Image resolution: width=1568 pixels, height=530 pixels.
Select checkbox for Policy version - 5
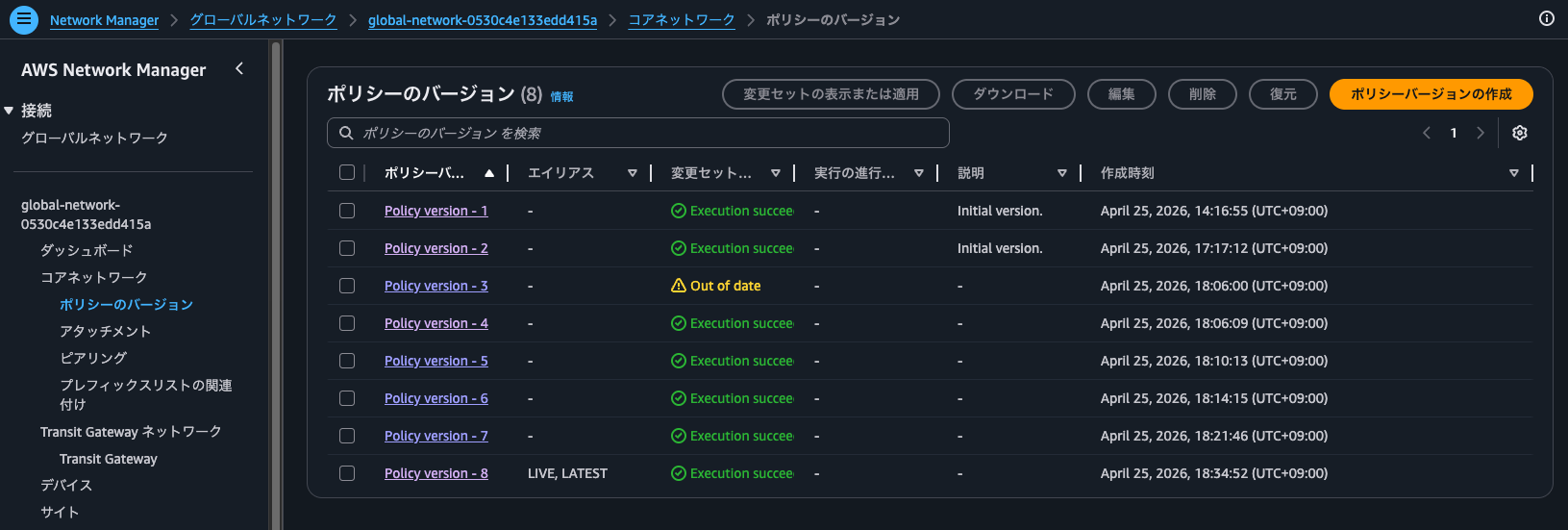(347, 361)
